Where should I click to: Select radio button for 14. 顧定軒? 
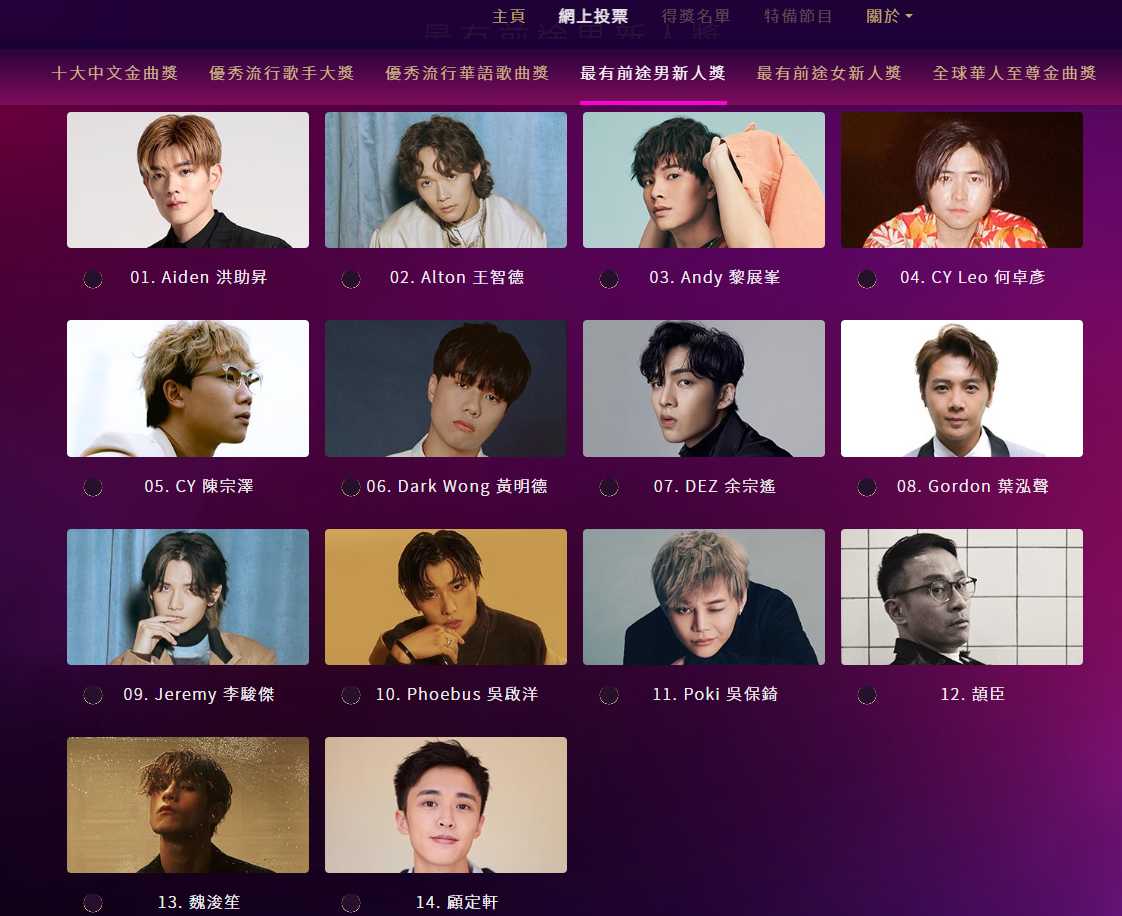pyautogui.click(x=351, y=902)
